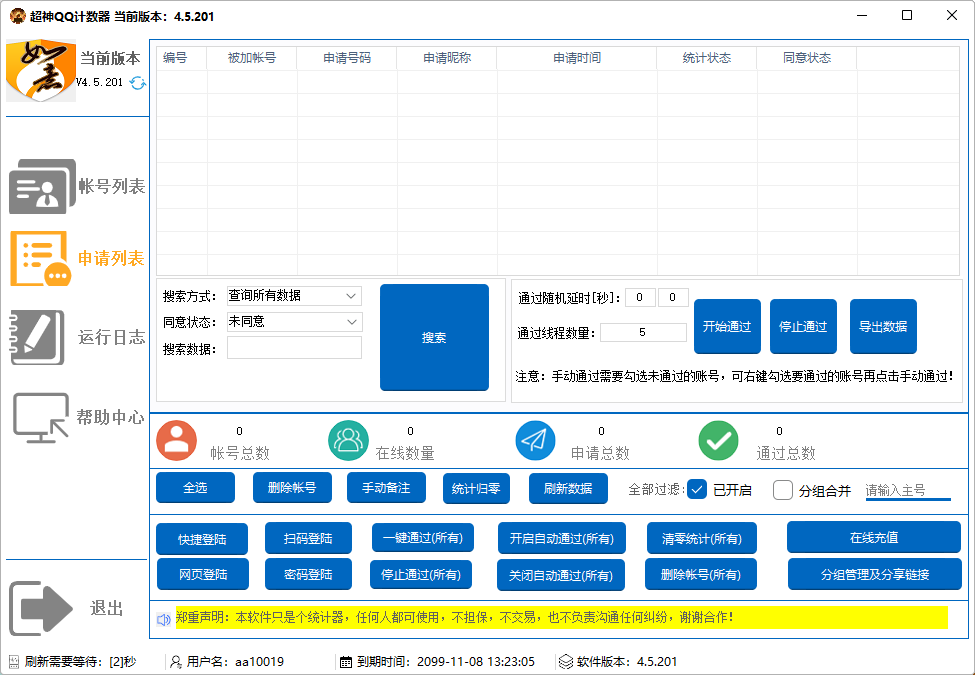Switch to the 帐号列表 tab

(x=112, y=186)
